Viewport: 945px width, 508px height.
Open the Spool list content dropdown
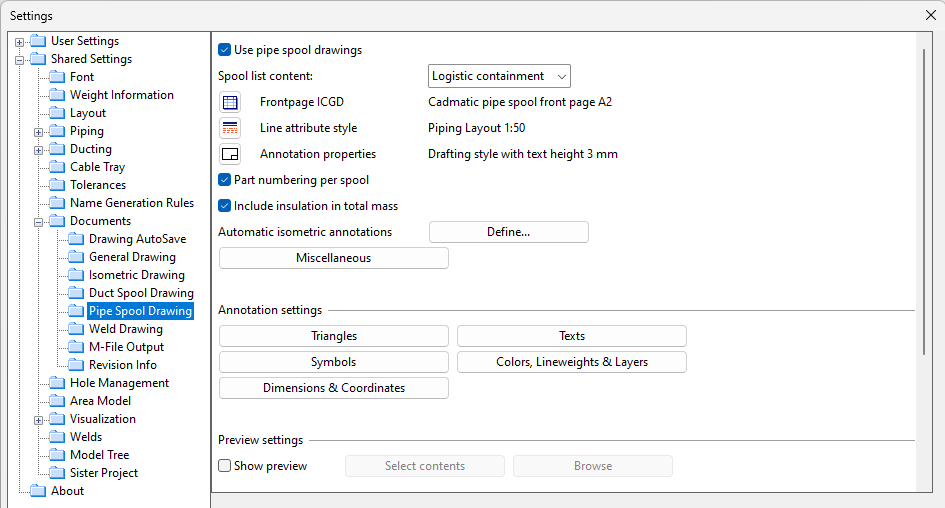[x=499, y=76]
